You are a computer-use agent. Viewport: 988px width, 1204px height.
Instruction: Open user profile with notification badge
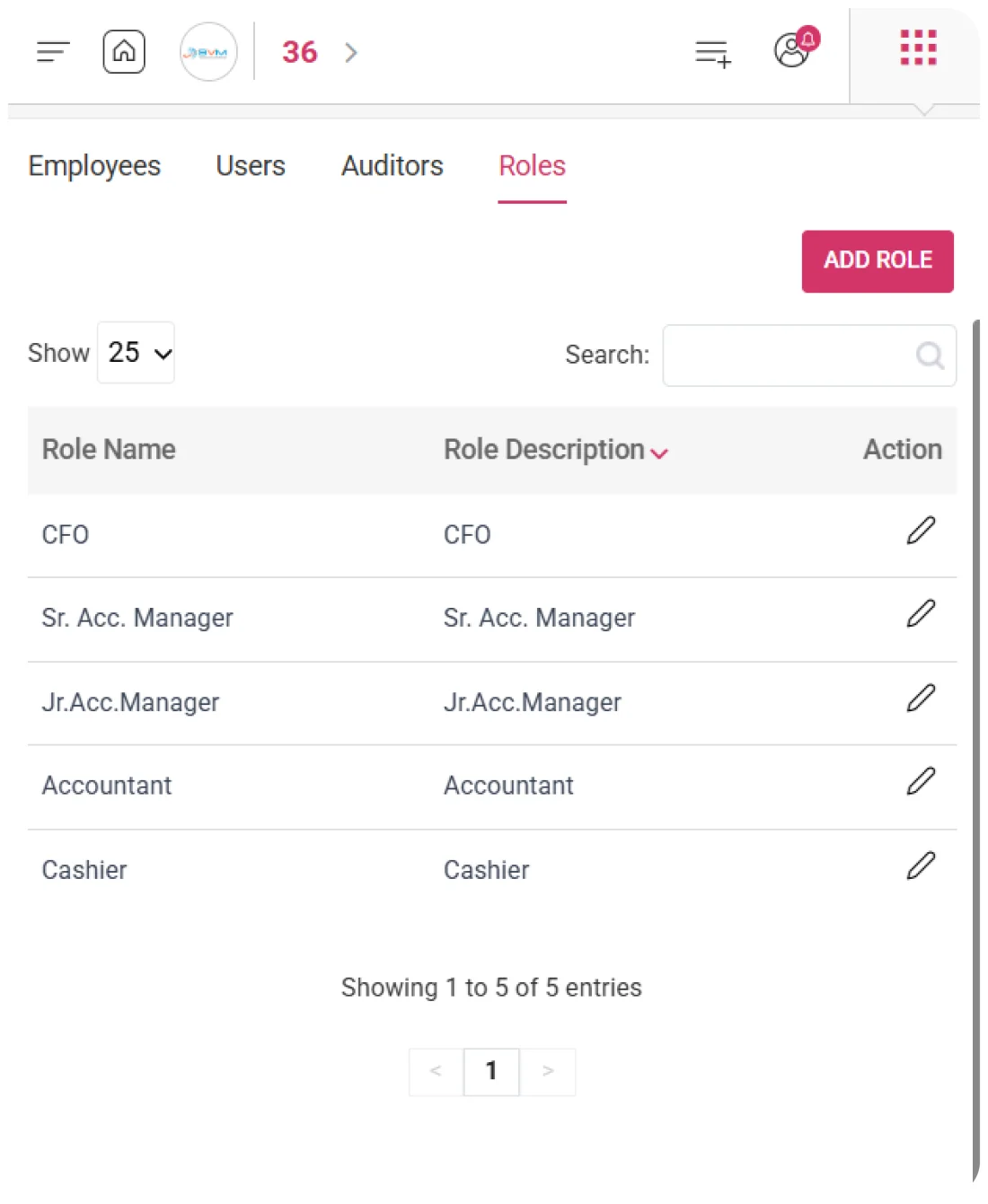click(x=796, y=48)
